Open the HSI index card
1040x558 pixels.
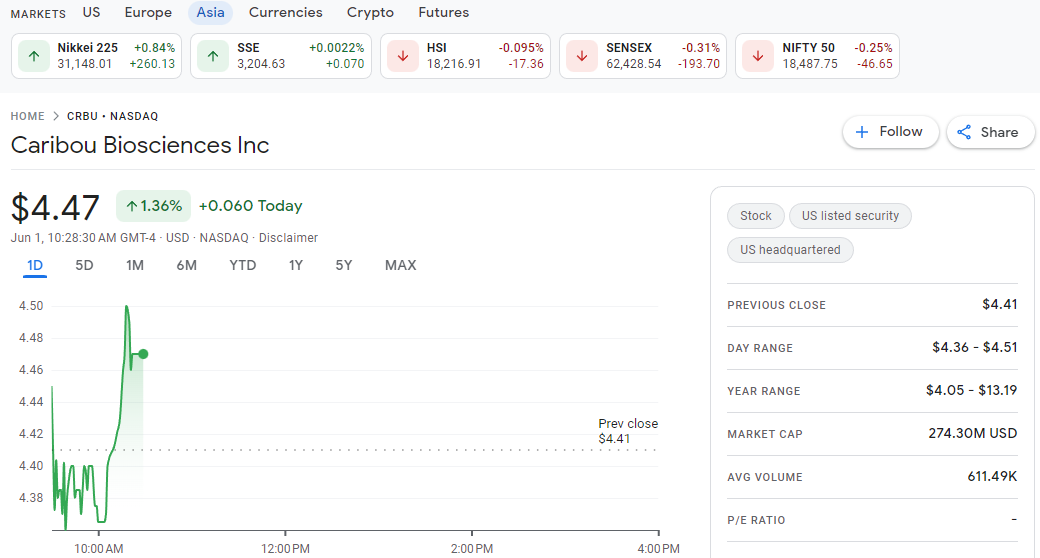click(x=465, y=56)
